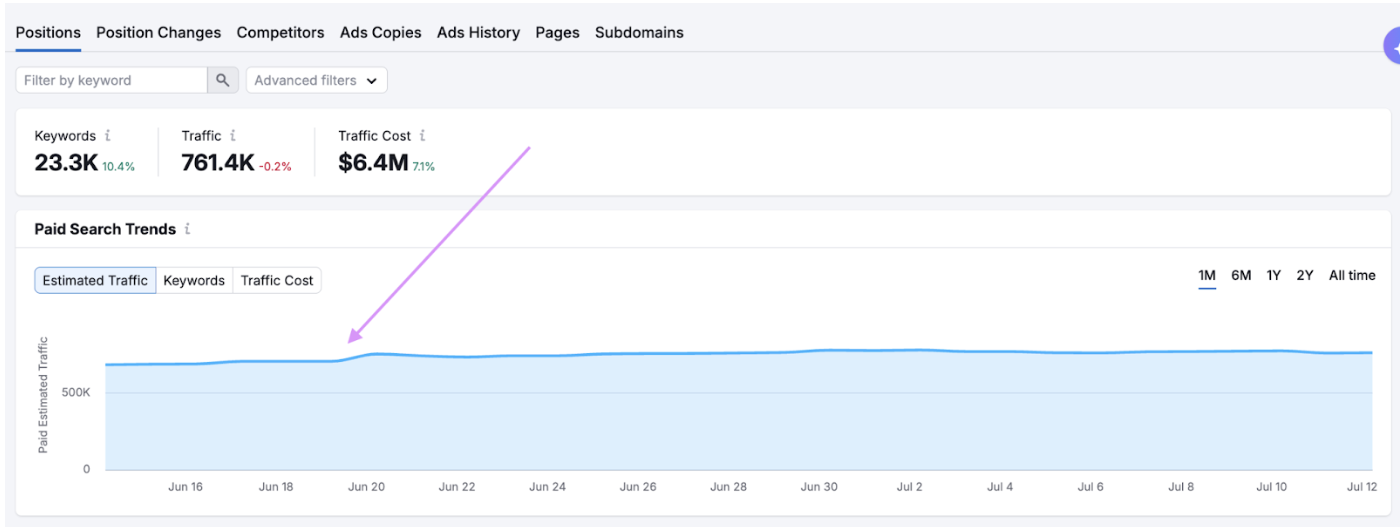Set time range to 6M
The image size is (1400, 532).
1241,276
